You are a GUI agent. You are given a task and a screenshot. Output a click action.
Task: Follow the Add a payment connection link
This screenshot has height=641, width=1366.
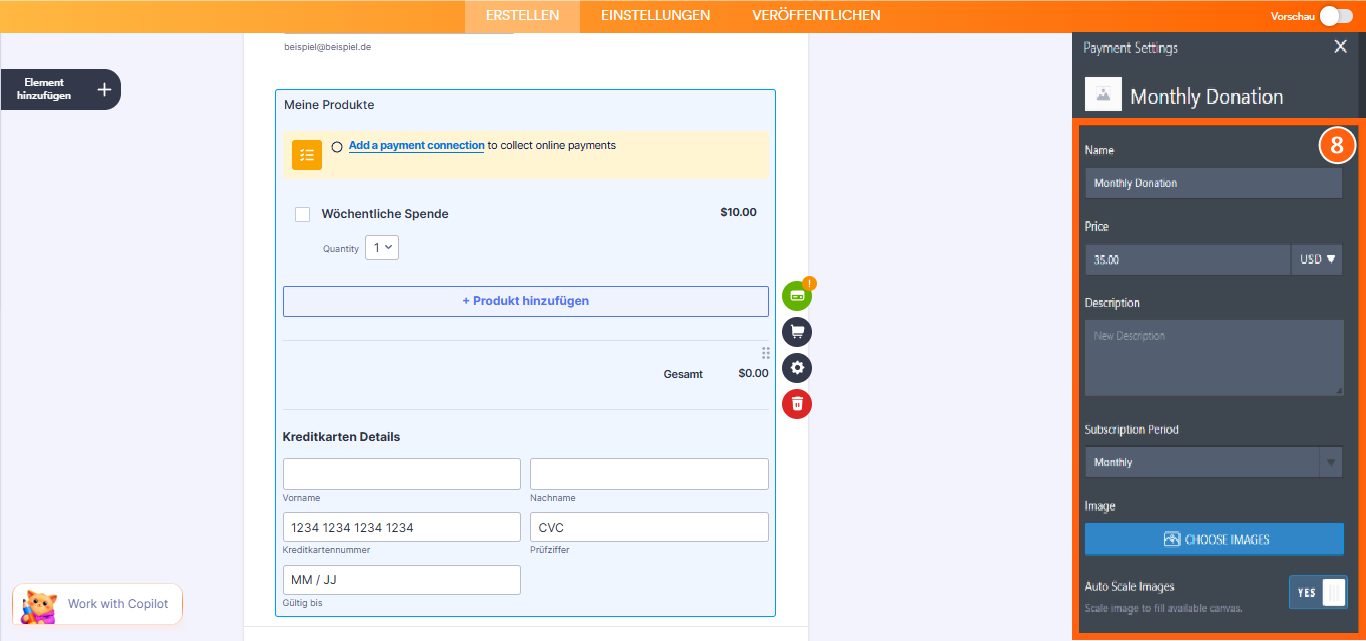[416, 146]
